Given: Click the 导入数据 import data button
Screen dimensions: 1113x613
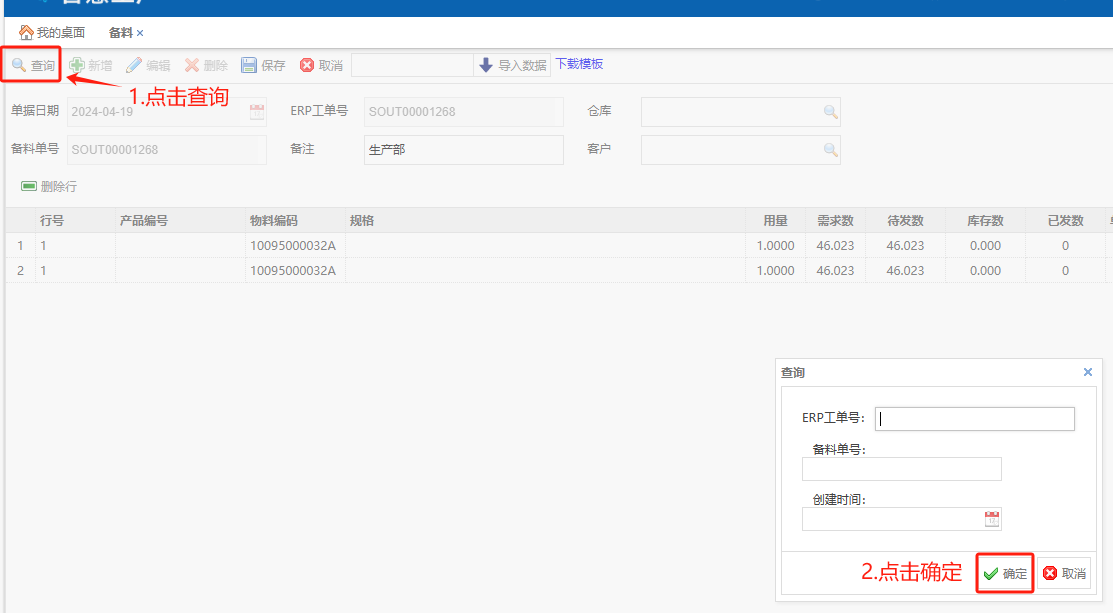Looking at the screenshot, I should click(512, 66).
